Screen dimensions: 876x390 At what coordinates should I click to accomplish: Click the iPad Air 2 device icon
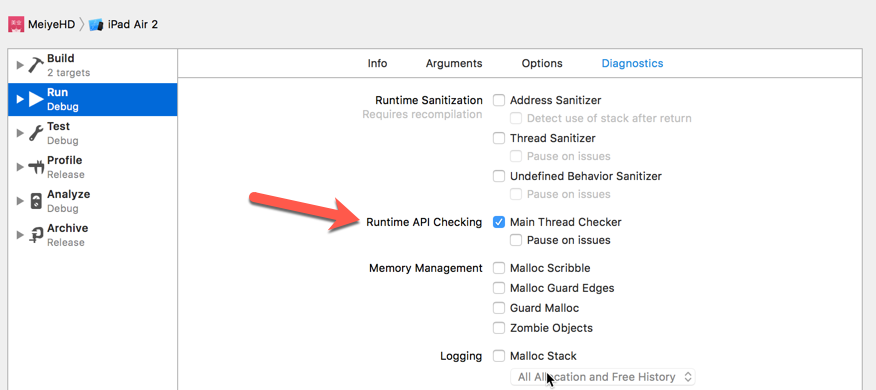[x=96, y=25]
